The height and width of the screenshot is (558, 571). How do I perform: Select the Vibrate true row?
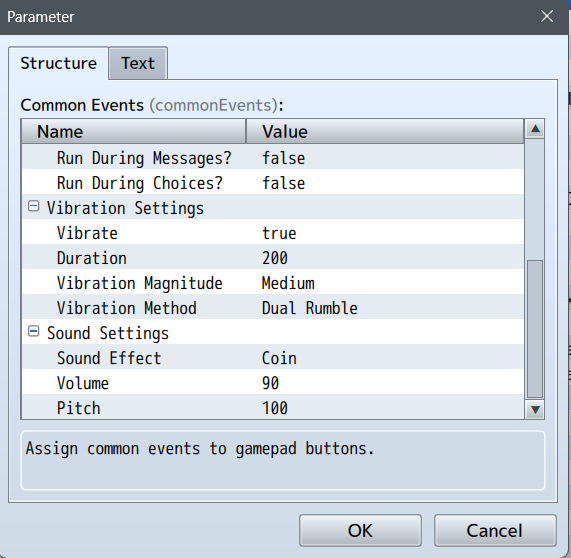tap(273, 233)
